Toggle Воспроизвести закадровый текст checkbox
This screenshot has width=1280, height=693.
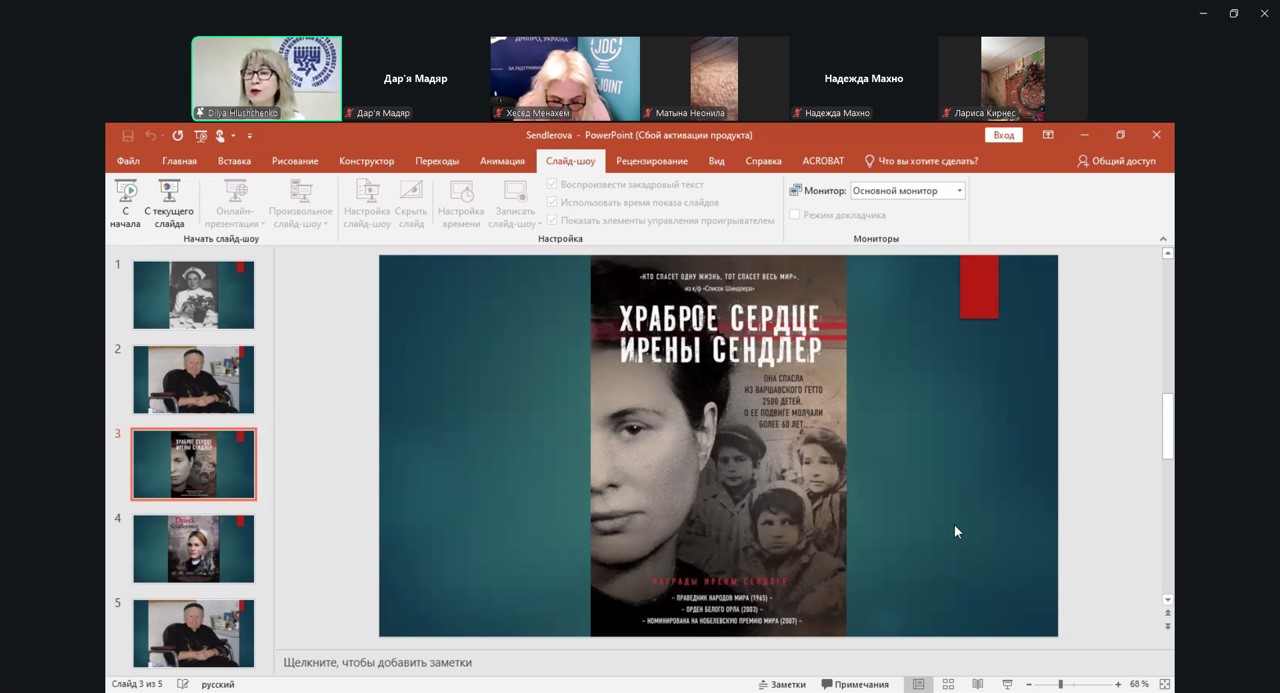552,185
